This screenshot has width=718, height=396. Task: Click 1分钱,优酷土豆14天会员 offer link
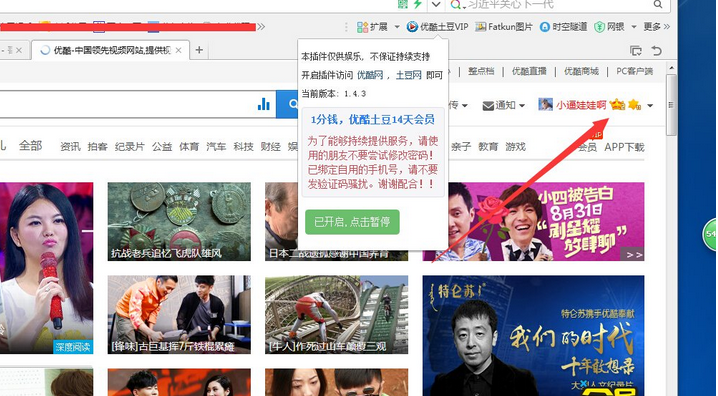tap(372, 120)
